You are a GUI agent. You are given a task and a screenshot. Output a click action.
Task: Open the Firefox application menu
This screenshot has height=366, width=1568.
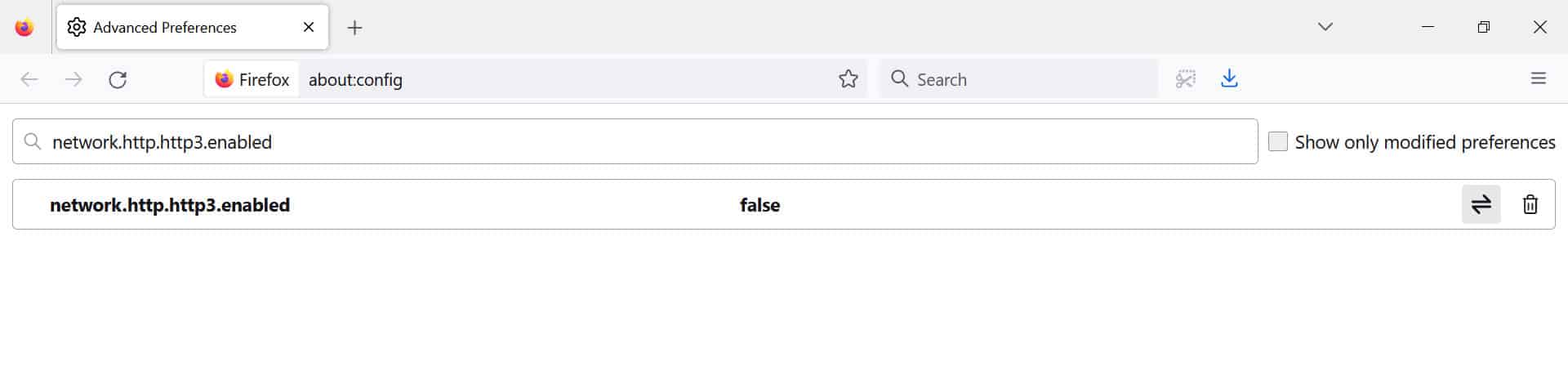click(x=1538, y=79)
